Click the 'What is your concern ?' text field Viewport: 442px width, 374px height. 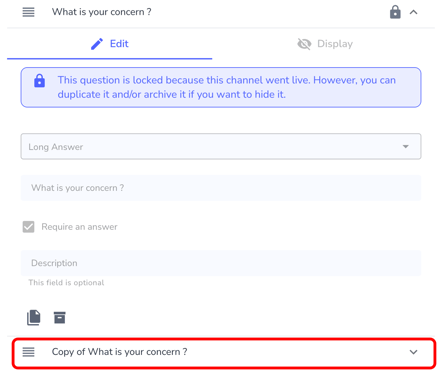point(221,188)
